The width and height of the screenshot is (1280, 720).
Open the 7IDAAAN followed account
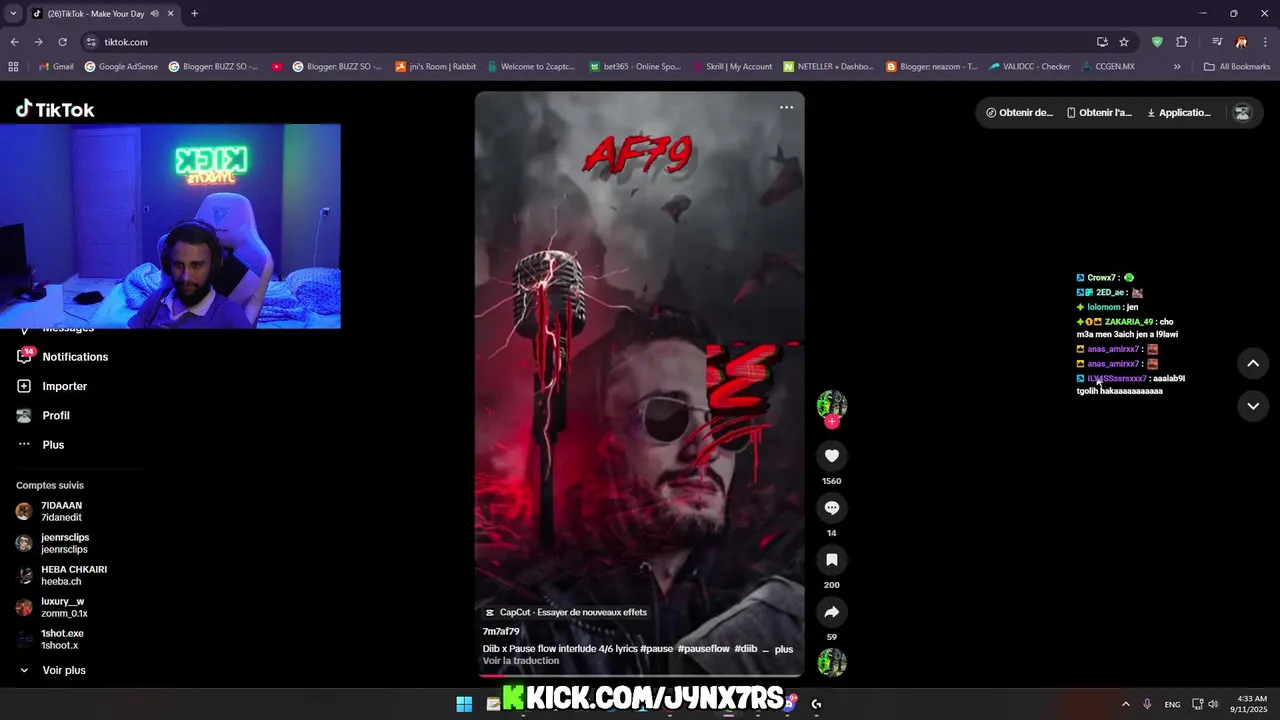62,511
